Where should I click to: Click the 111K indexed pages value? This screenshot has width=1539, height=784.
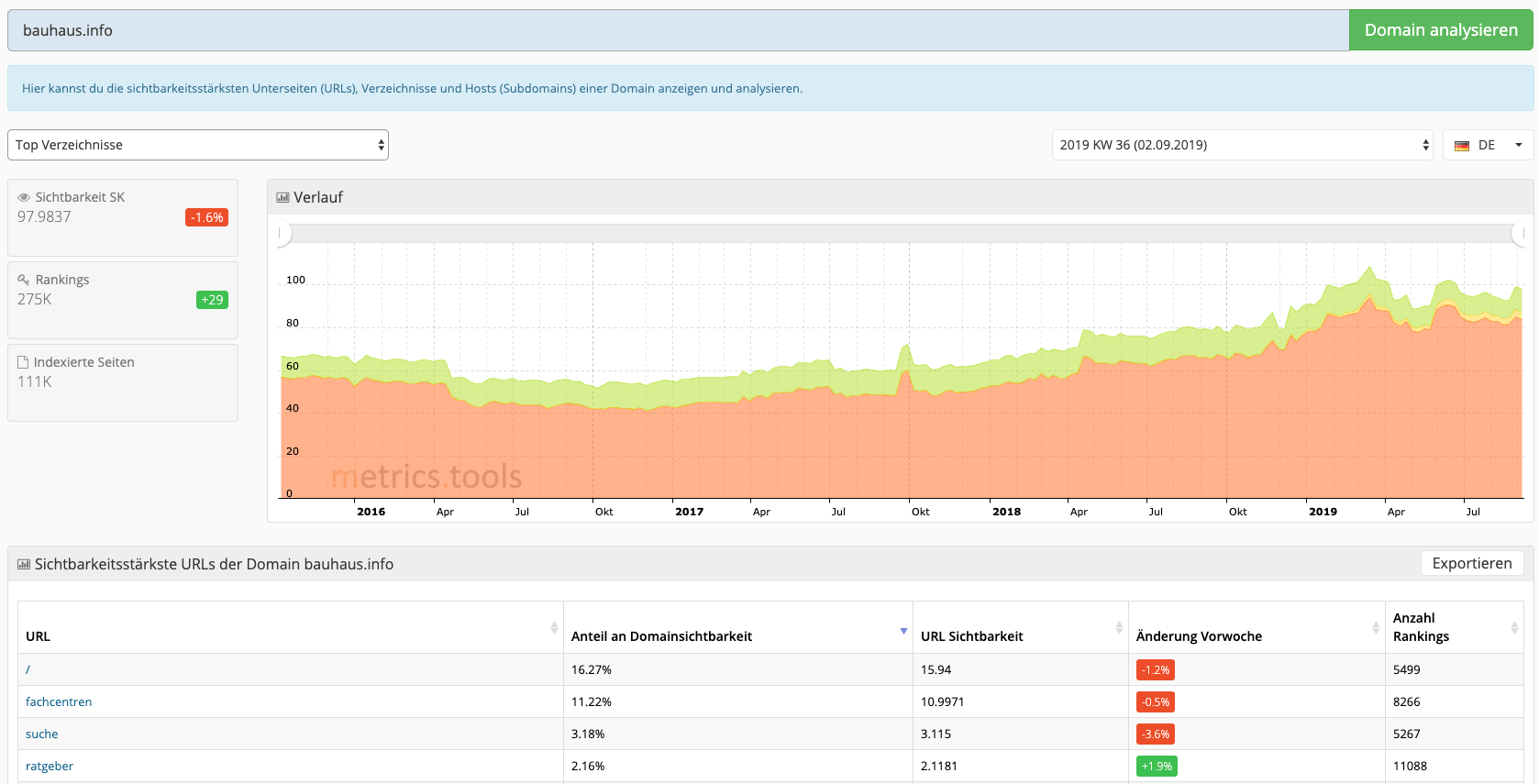tap(35, 382)
